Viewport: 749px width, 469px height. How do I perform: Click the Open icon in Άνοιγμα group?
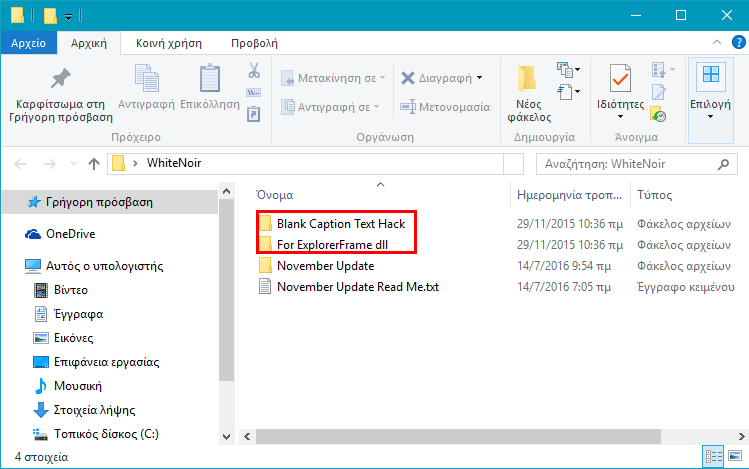coord(659,70)
